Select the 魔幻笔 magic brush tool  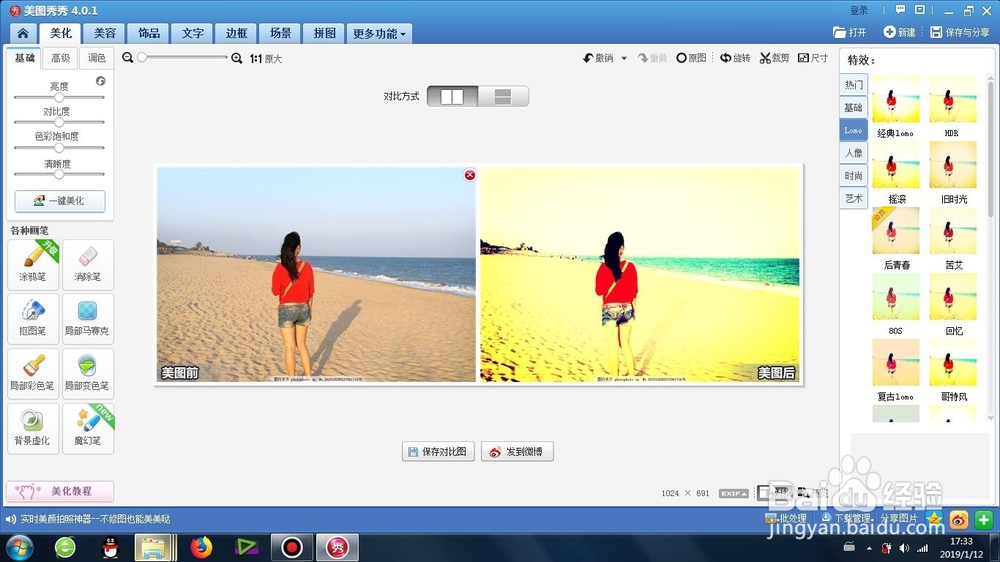(x=88, y=428)
